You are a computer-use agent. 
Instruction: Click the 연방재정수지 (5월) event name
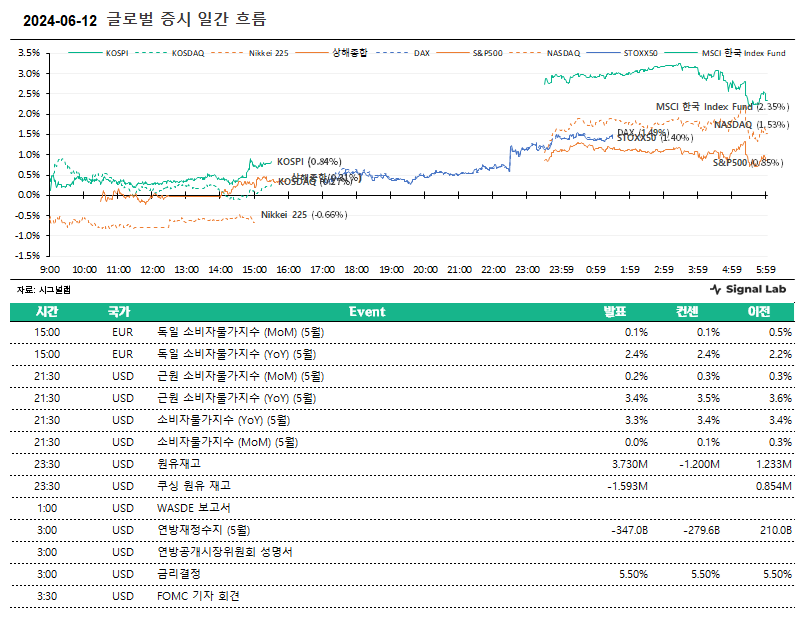(203, 530)
